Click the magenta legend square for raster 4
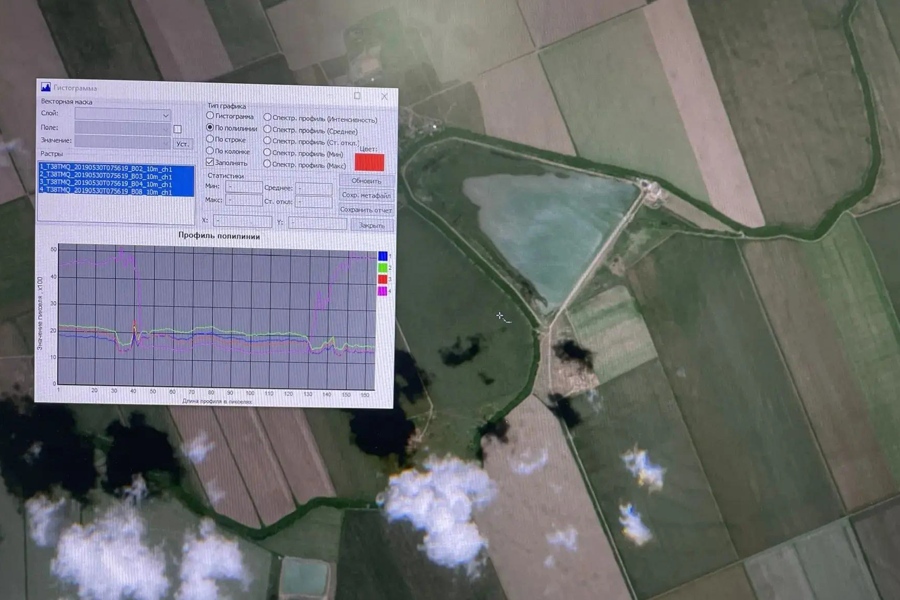Viewport: 900px width, 600px height. (382, 291)
